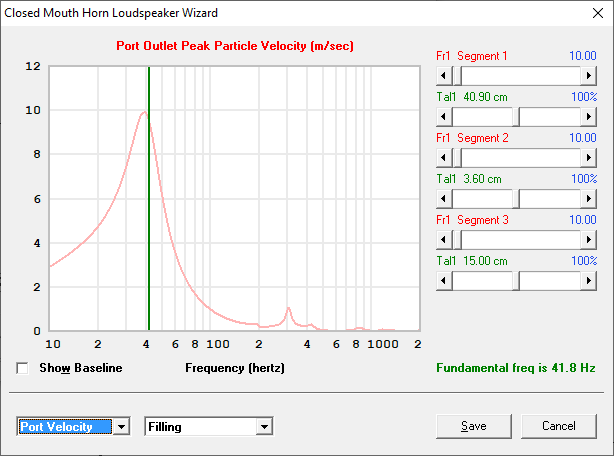
Task: Click the Fr1 Segment 3 label
Action: click(472, 220)
